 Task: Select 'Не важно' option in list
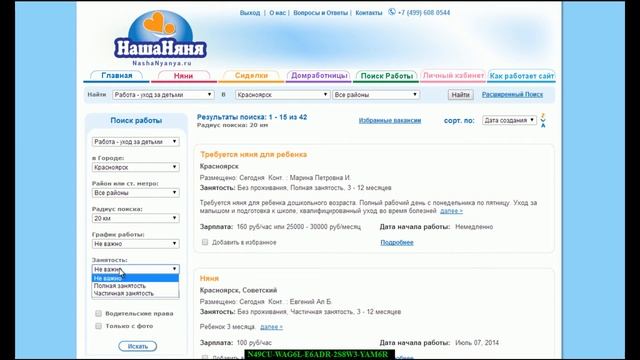tap(136, 278)
